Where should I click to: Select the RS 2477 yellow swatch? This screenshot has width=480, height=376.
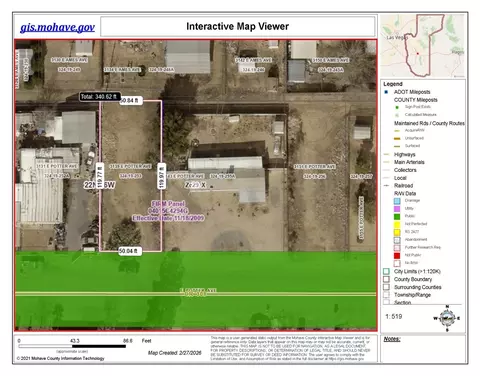397,232
